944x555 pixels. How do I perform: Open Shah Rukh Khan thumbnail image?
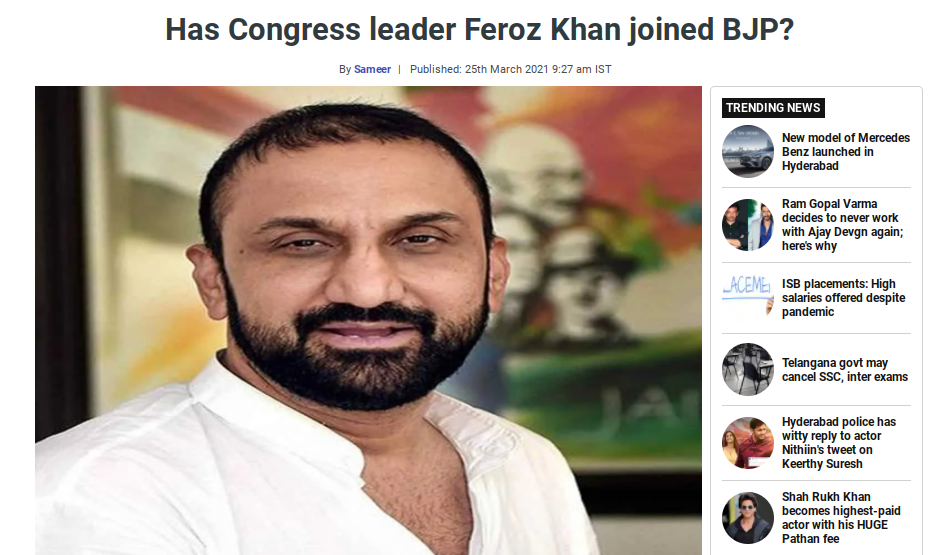click(747, 518)
